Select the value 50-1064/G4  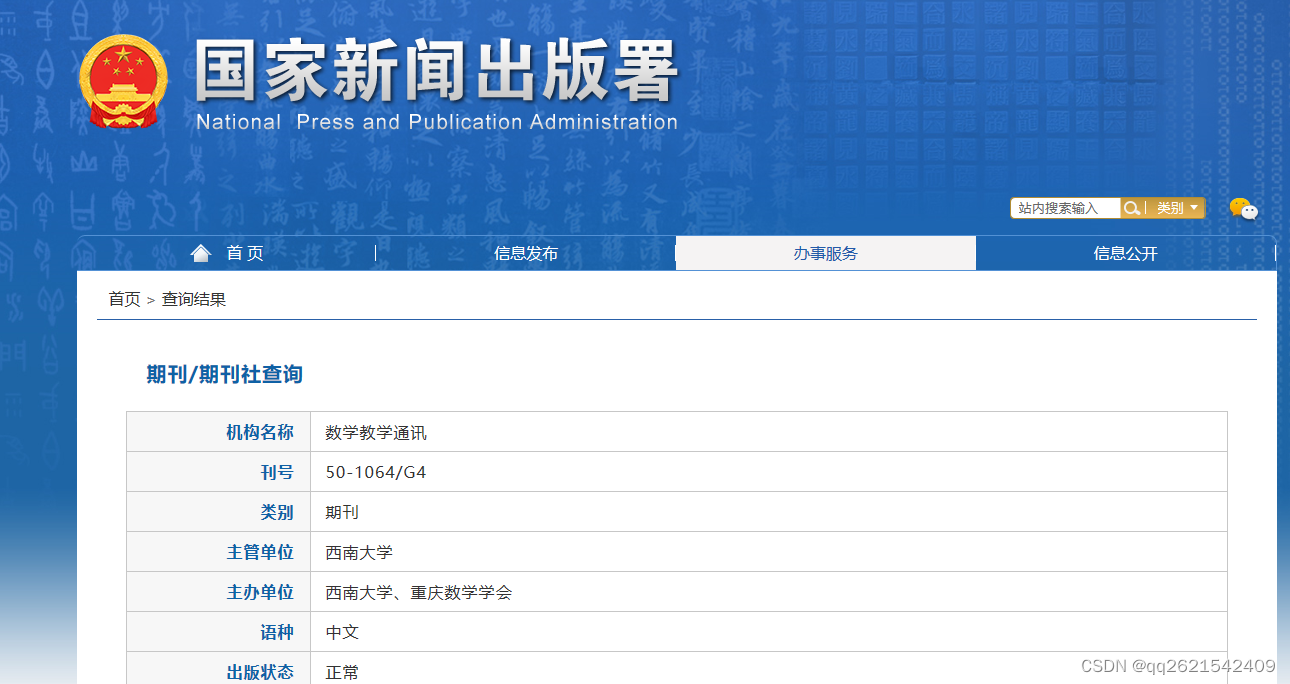[x=376, y=472]
